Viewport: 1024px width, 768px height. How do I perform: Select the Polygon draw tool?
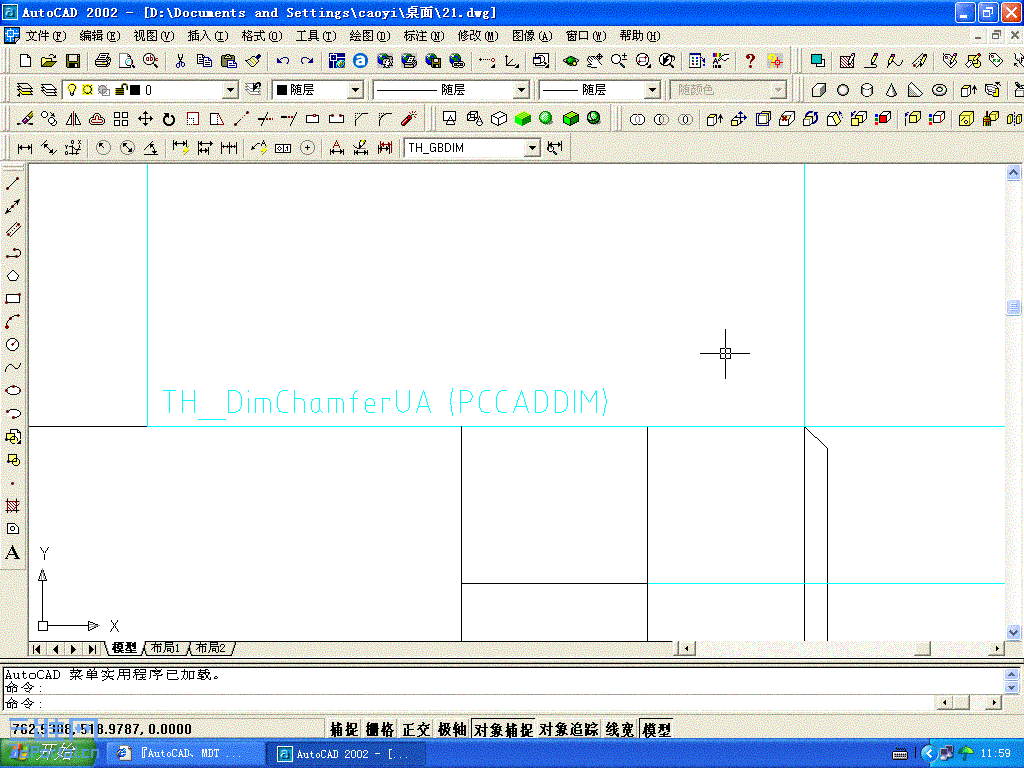tap(12, 276)
